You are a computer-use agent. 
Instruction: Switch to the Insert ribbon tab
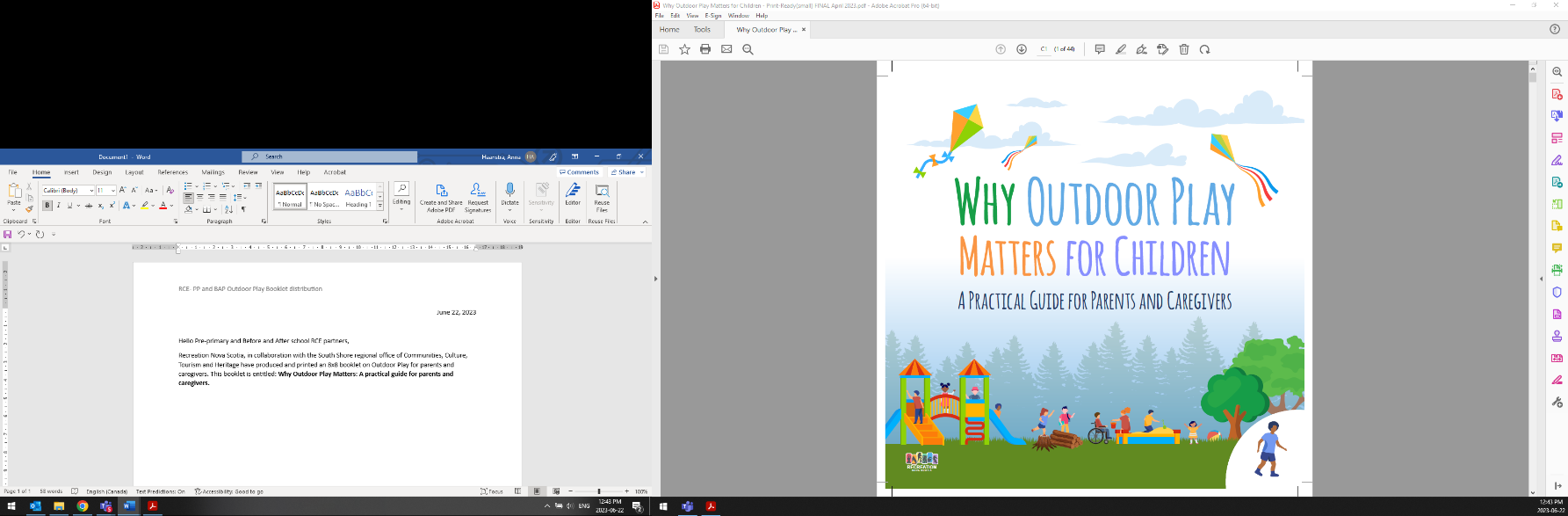pos(71,172)
